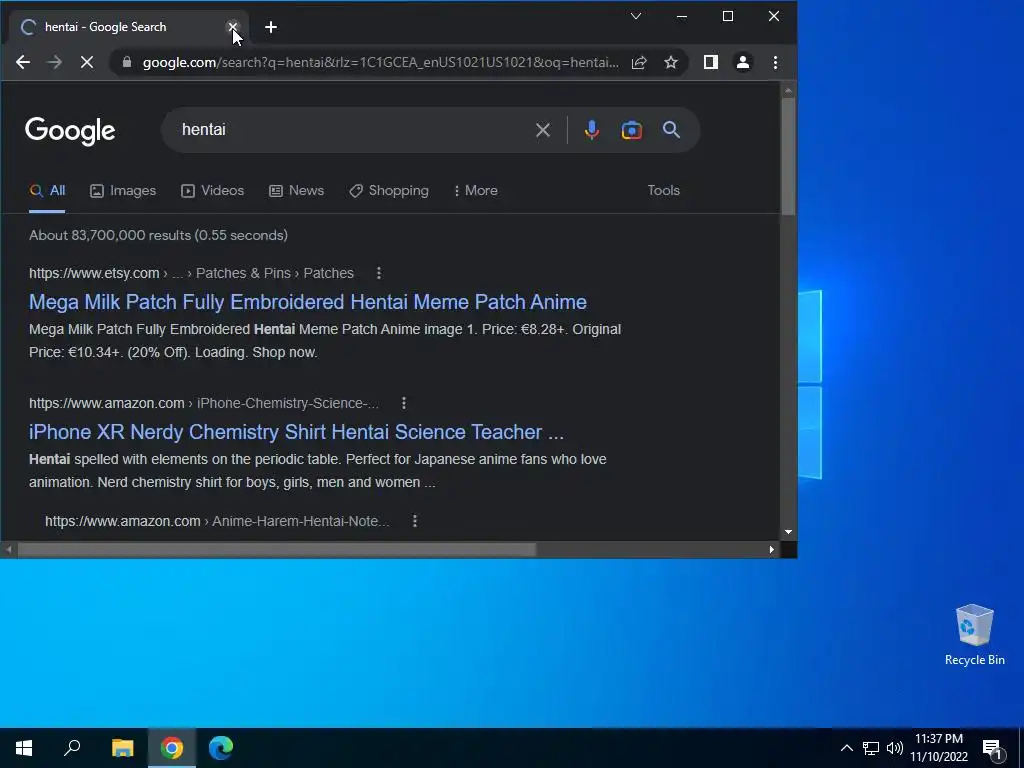The height and width of the screenshot is (768, 1024).
Task: Go to Google logo homepage
Action: (x=70, y=131)
